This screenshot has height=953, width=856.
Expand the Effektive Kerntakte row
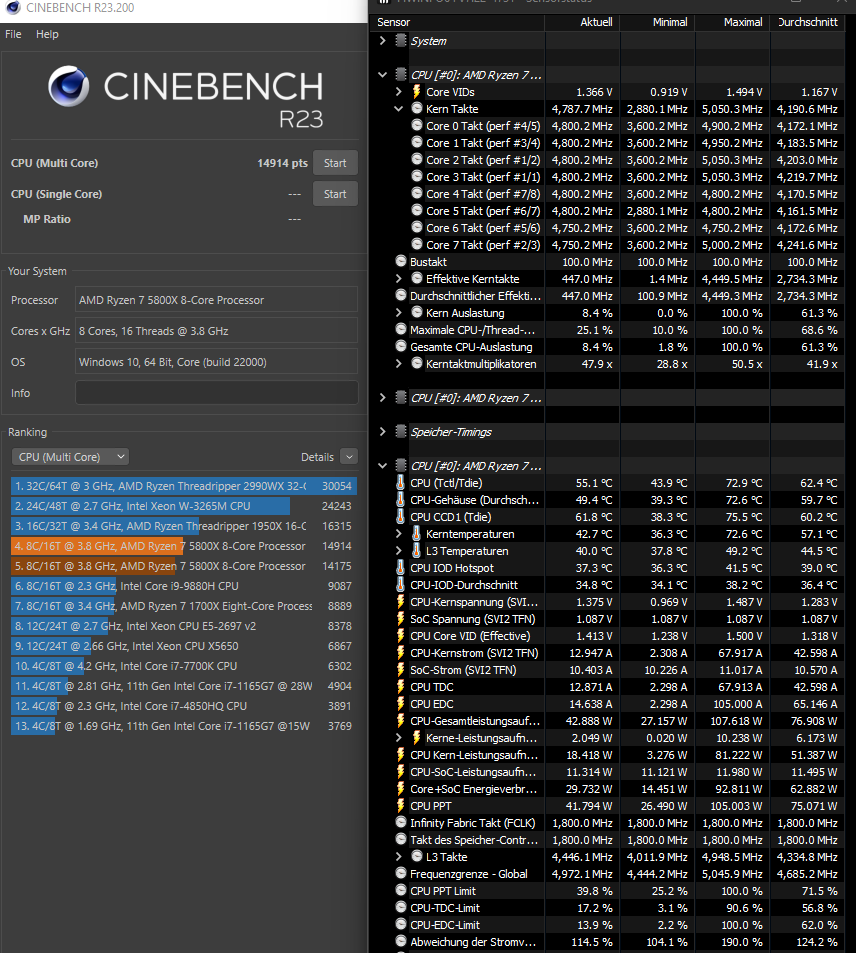pos(399,278)
